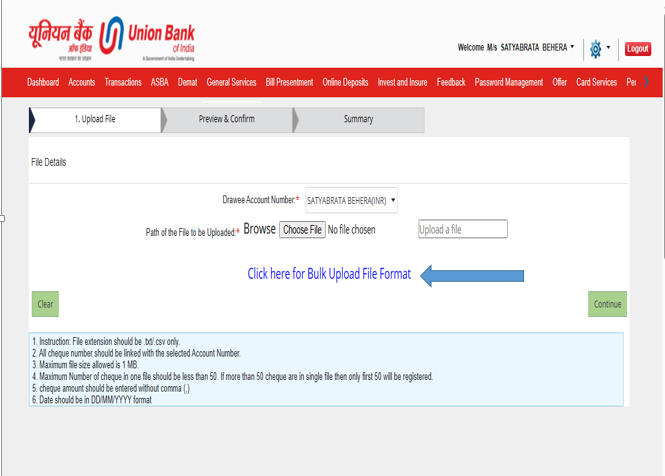This screenshot has height=476, width=665.
Task: Open the Bill Presentment menu
Action: 289,83
